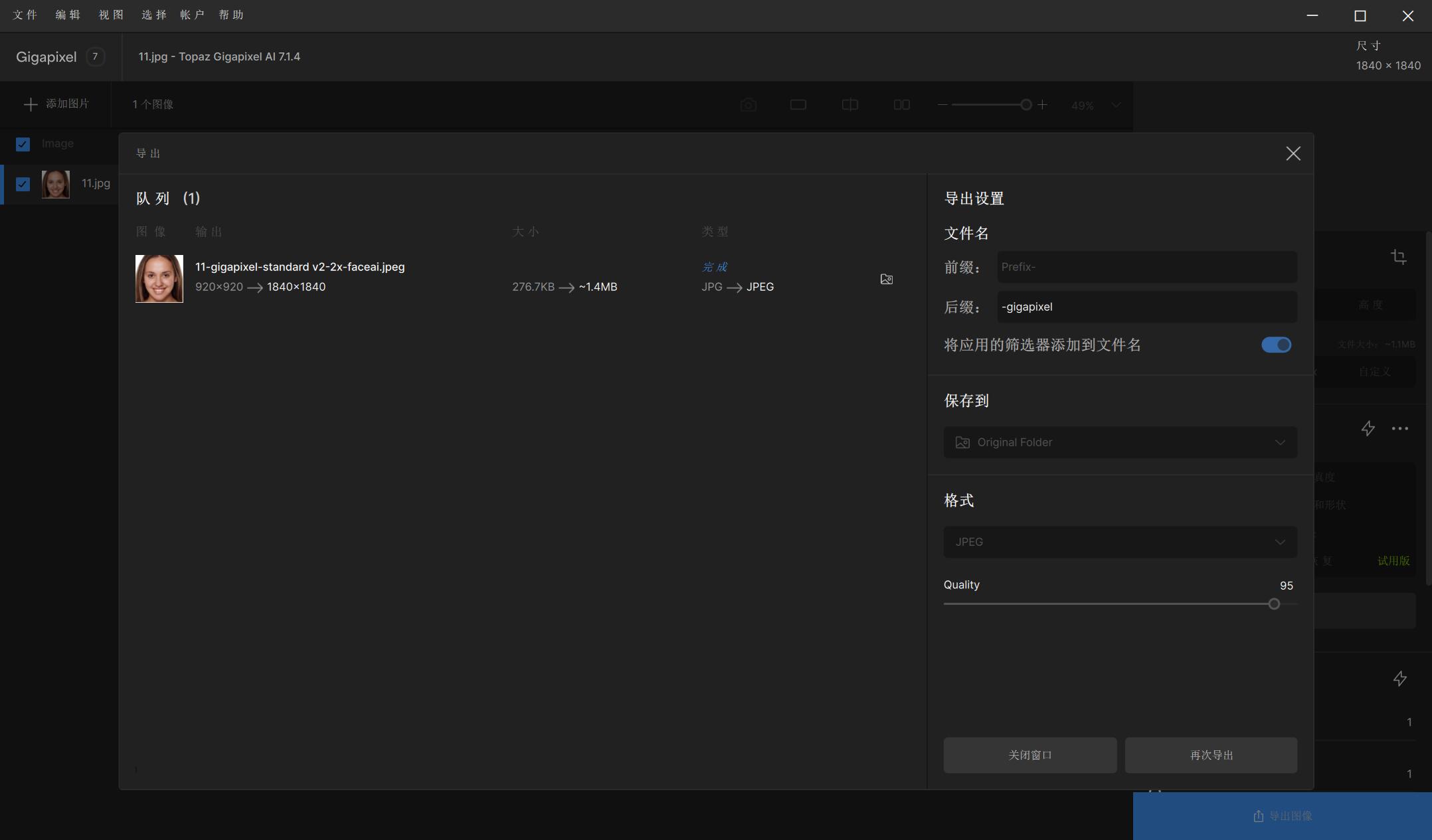Image resolution: width=1432 pixels, height=840 pixels.
Task: Click the lower lightning bolt icon
Action: [x=1399, y=679]
